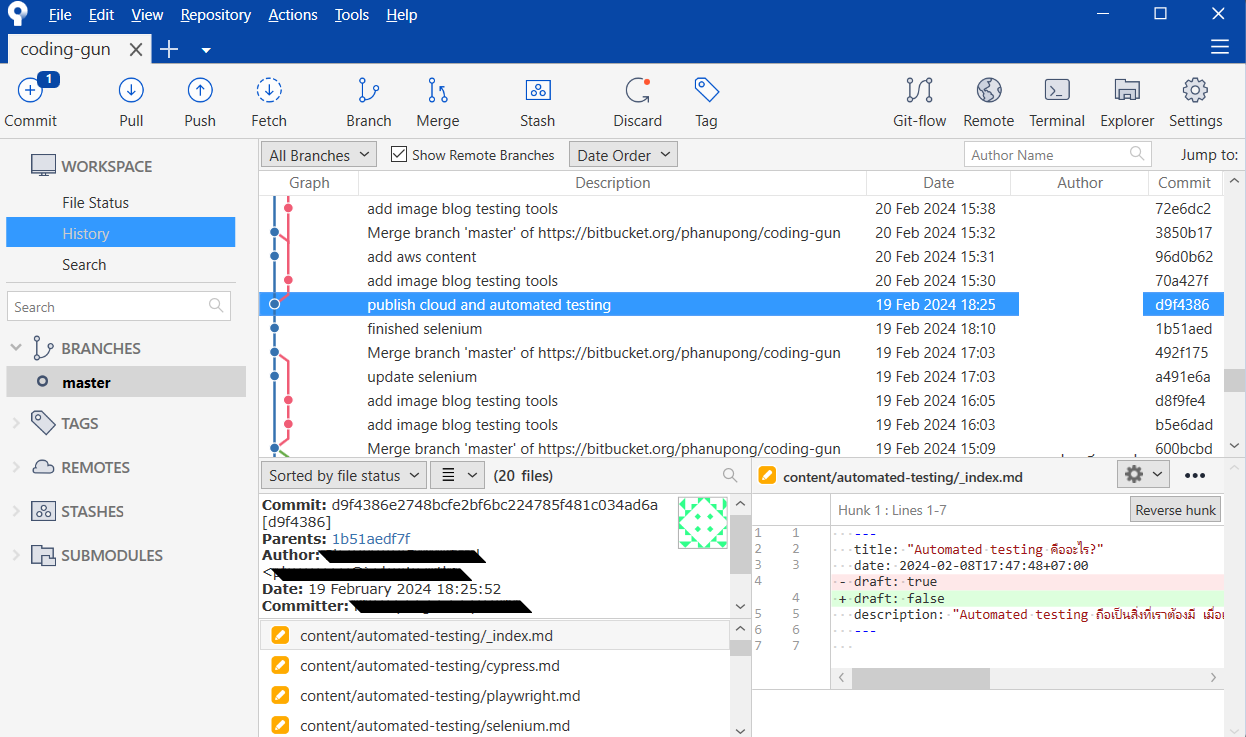Image resolution: width=1246 pixels, height=737 pixels.
Task: Open the Branch tool
Action: point(369,101)
